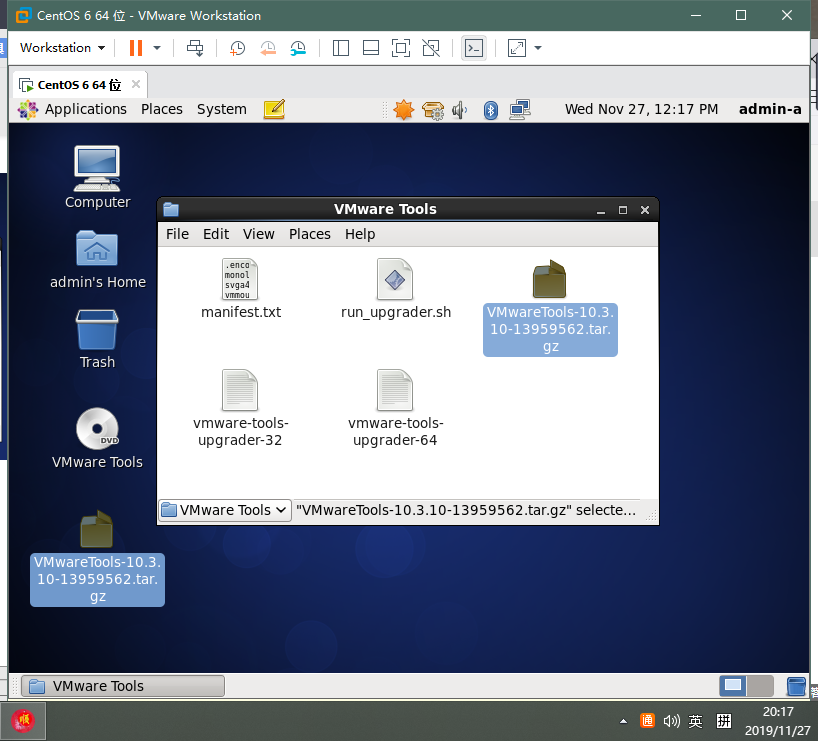Select the Computer desktop icon

(x=97, y=177)
